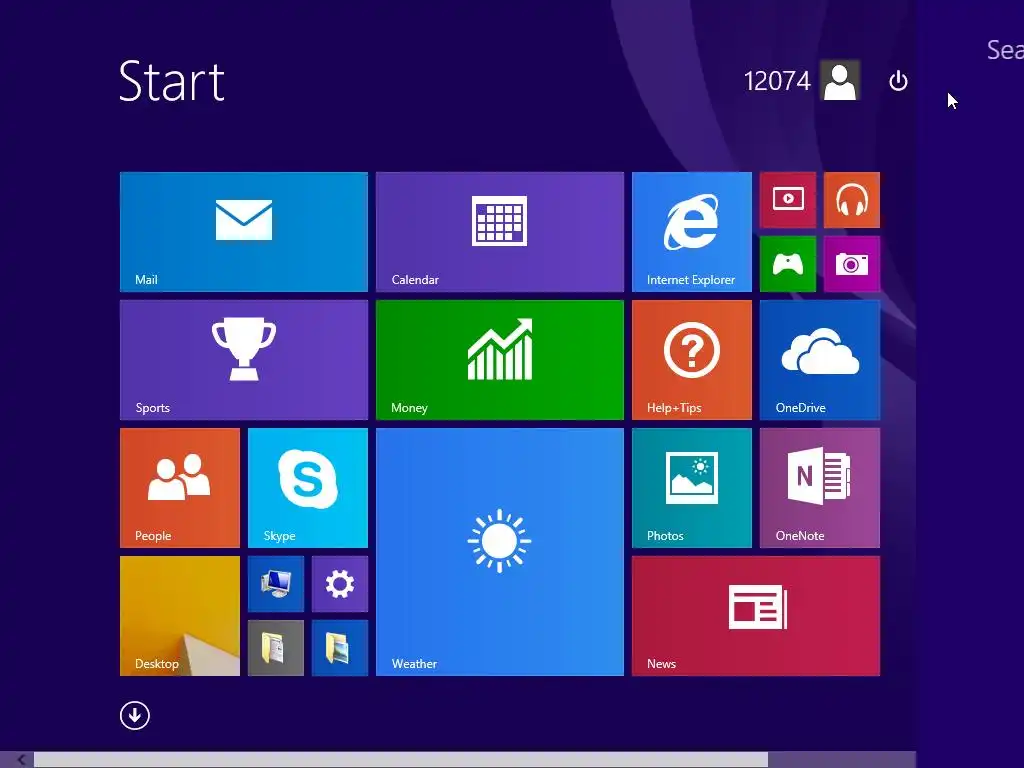Open PC settings gear tile
The width and height of the screenshot is (1024, 768).
pyautogui.click(x=340, y=584)
